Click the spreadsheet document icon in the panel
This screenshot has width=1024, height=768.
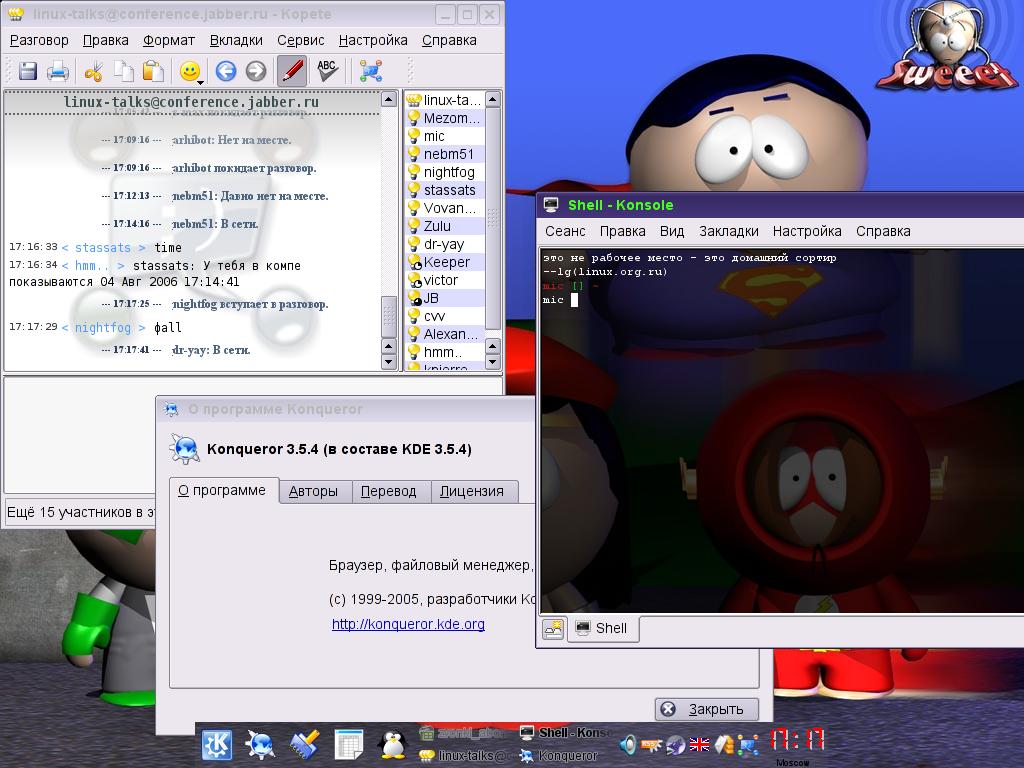(349, 744)
